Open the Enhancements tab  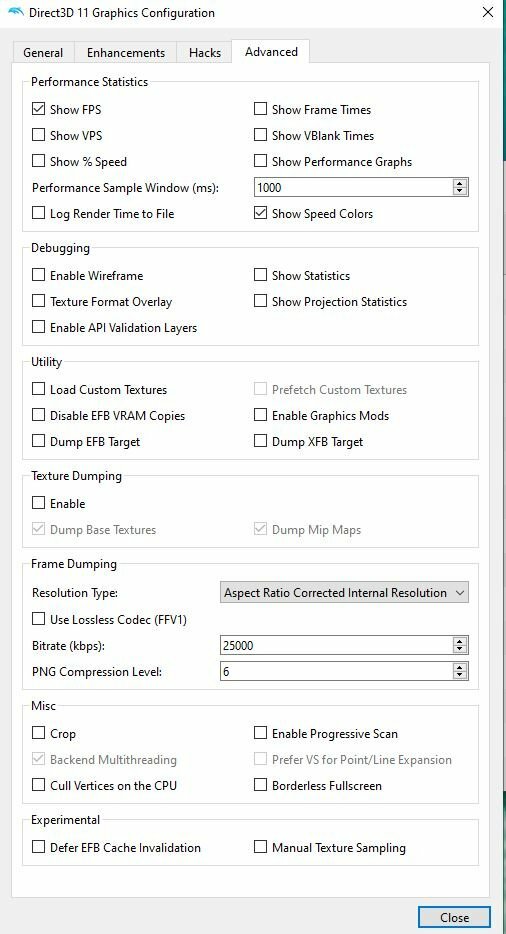(x=126, y=52)
